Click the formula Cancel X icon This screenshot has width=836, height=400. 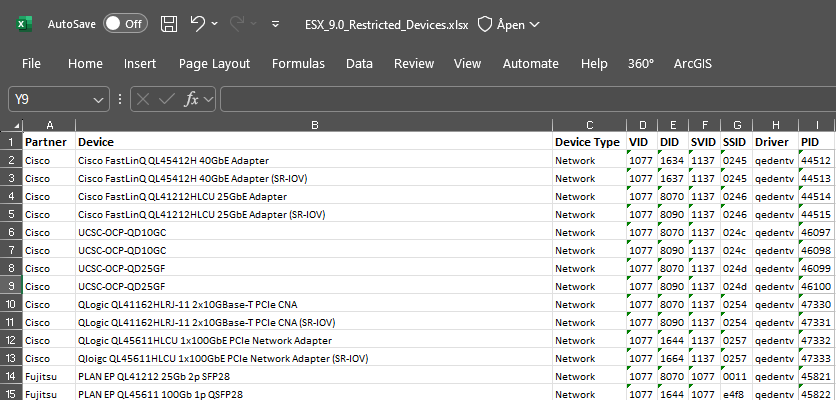[144, 99]
